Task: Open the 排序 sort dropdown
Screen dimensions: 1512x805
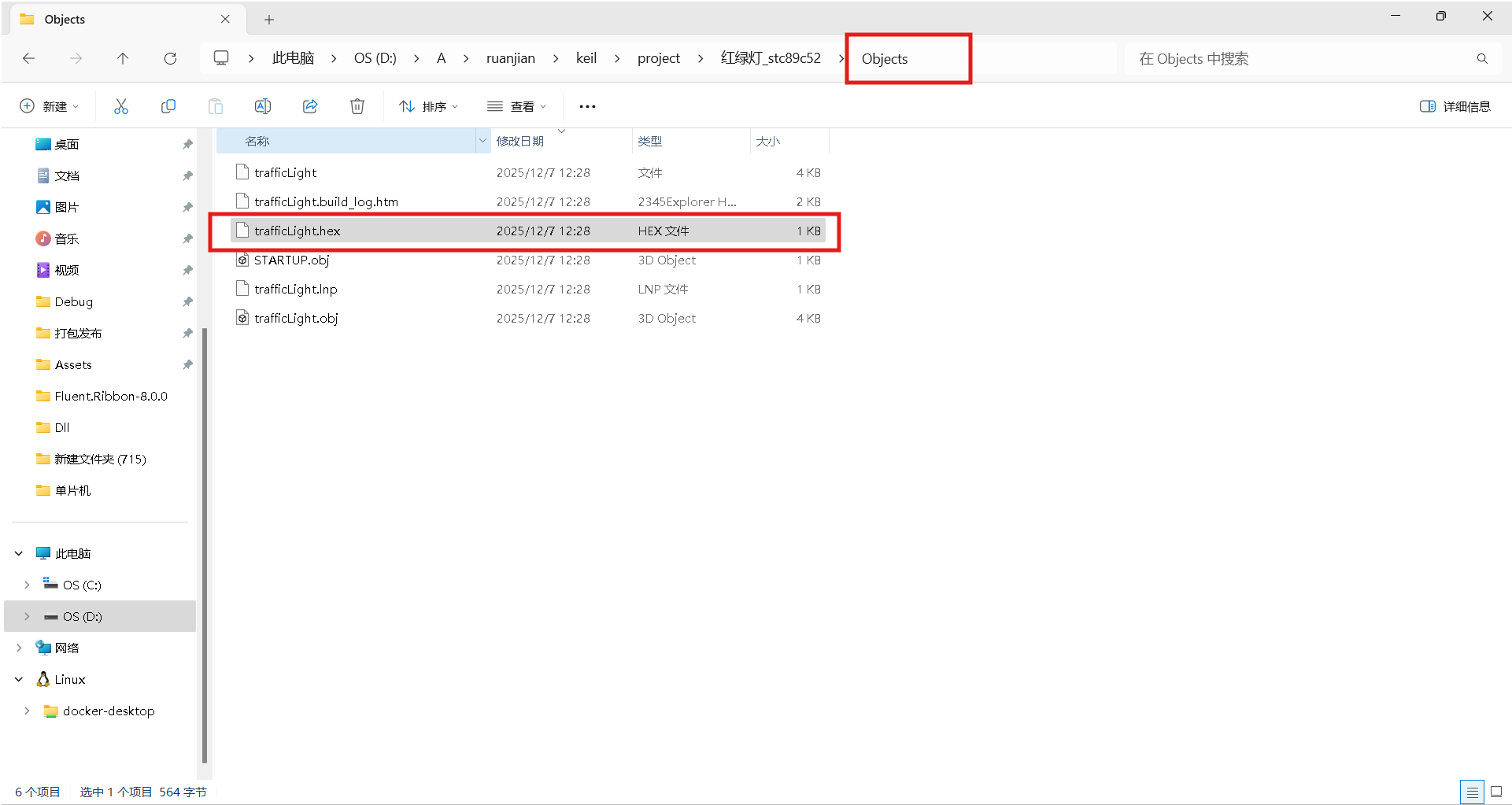Action: click(x=428, y=106)
